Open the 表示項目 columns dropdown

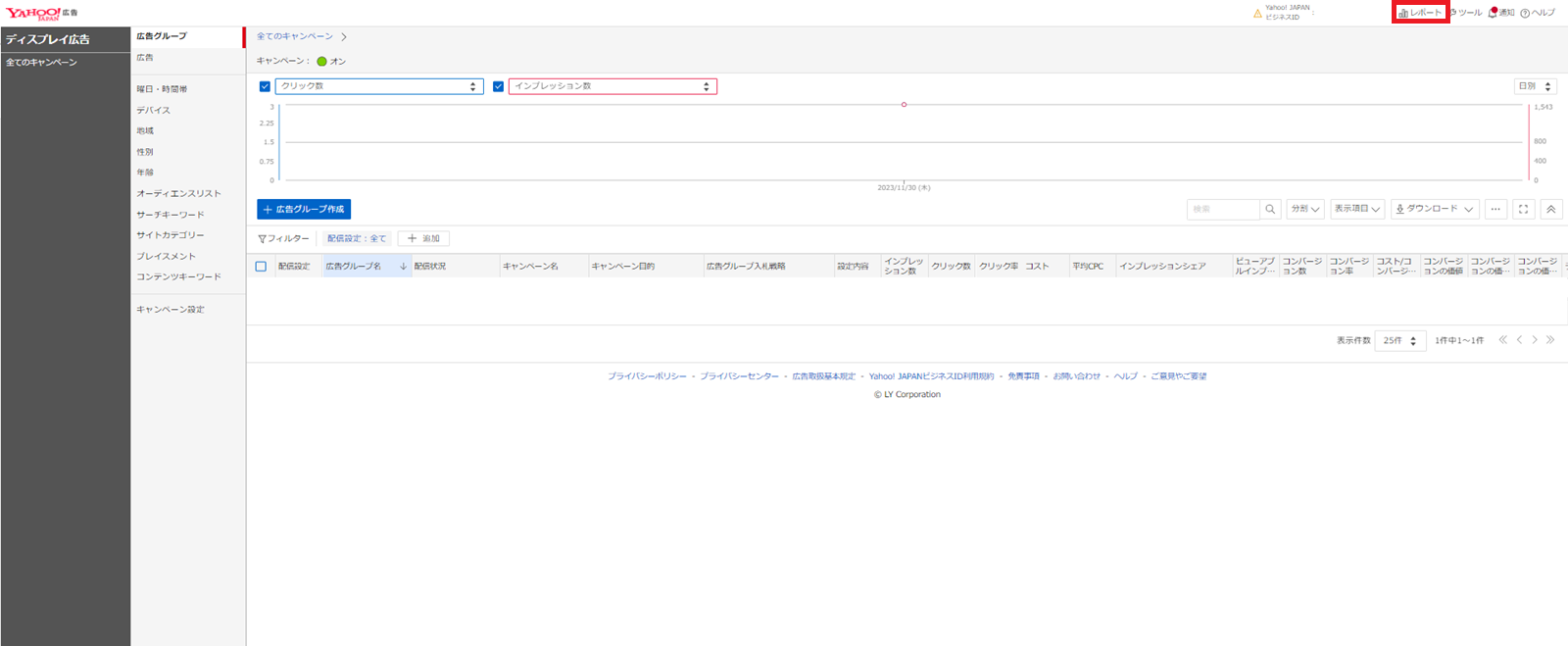pos(1357,209)
